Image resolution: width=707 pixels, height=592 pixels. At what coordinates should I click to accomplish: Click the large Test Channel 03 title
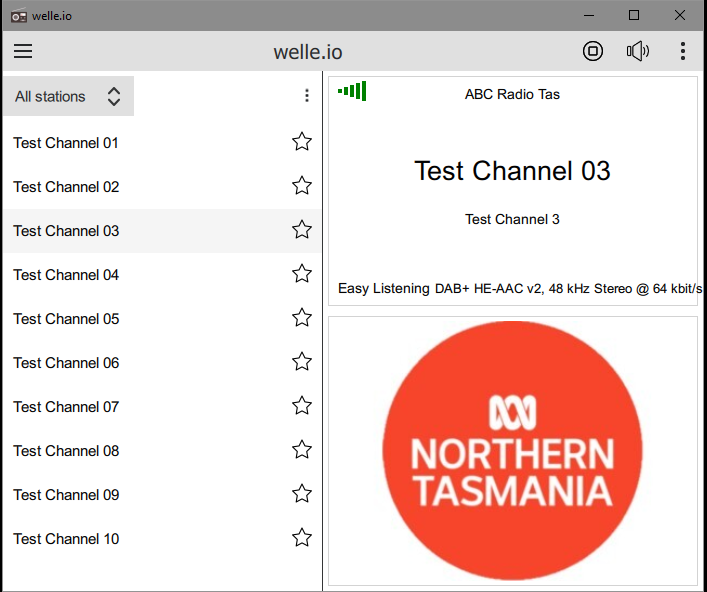512,171
